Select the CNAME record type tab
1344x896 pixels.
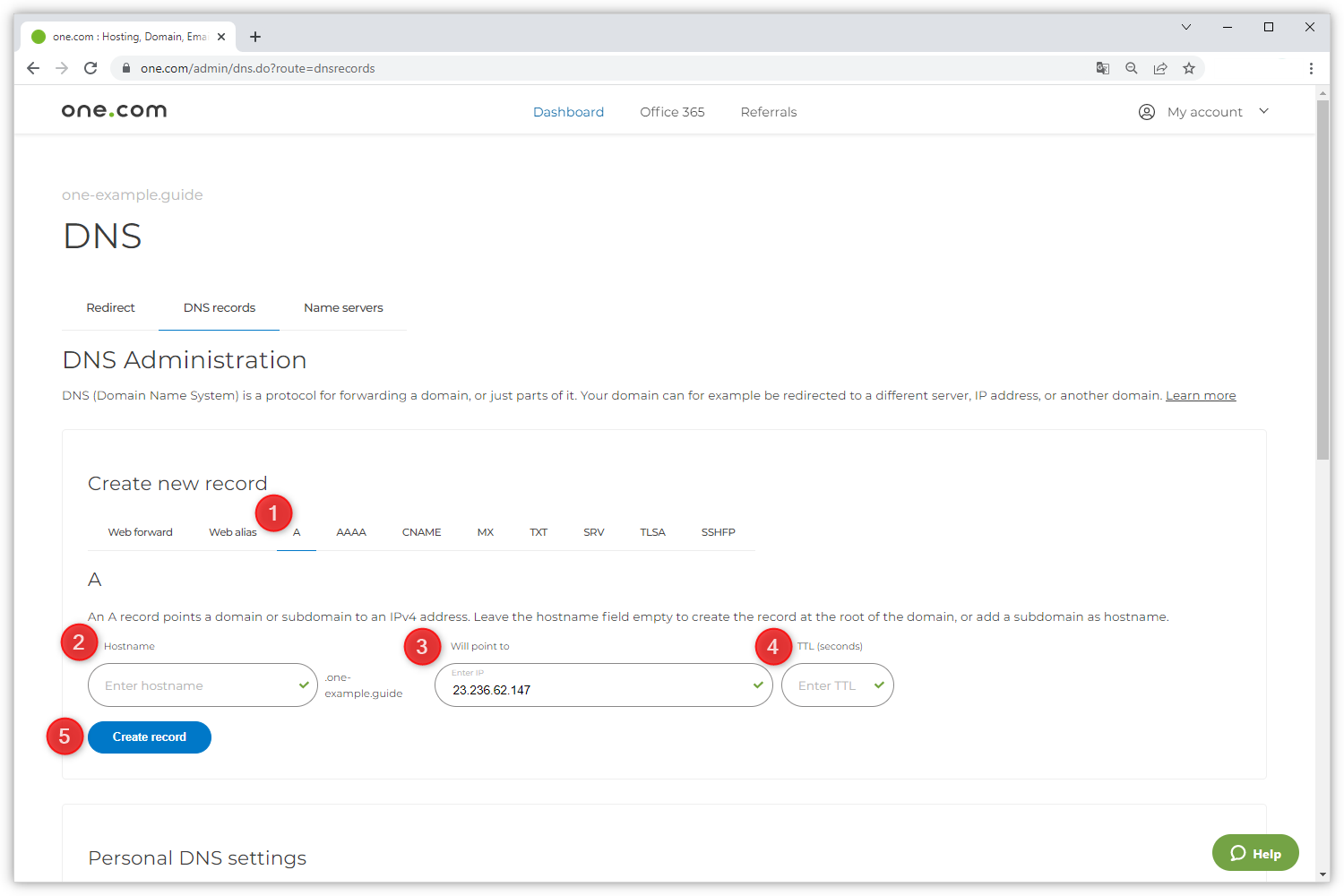(421, 532)
